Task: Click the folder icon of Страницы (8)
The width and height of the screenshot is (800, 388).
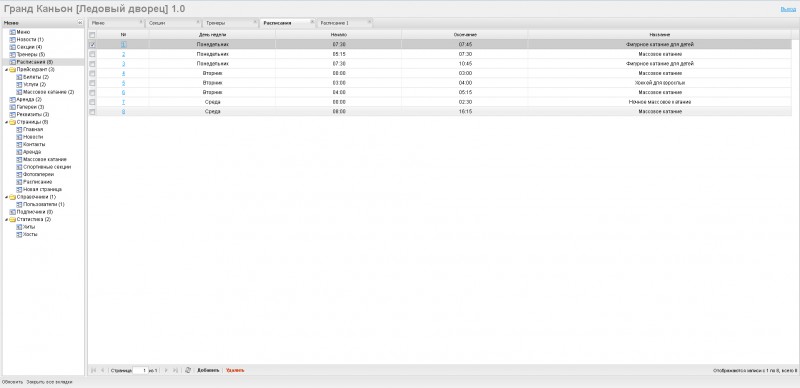Action: 12,122
